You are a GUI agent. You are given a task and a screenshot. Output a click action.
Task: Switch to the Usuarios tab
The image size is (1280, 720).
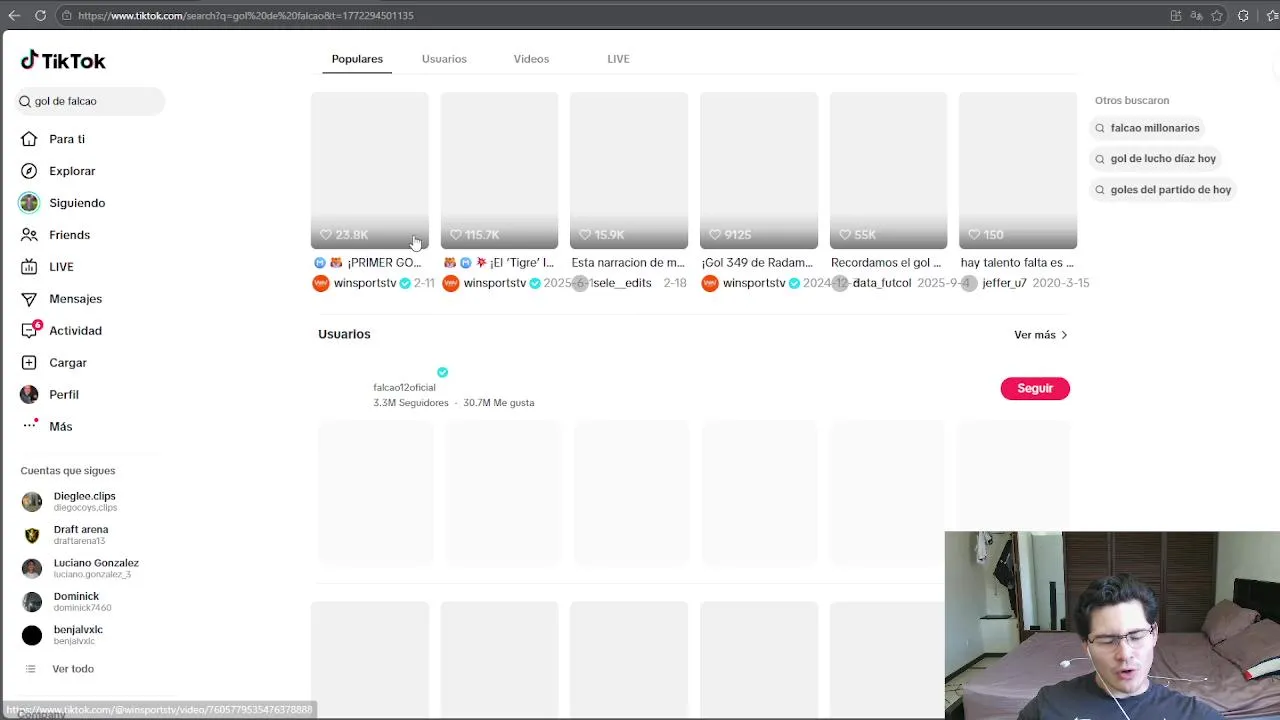tap(444, 59)
